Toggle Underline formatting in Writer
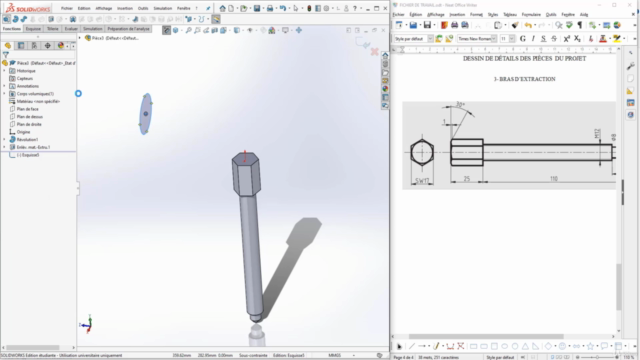 point(543,38)
